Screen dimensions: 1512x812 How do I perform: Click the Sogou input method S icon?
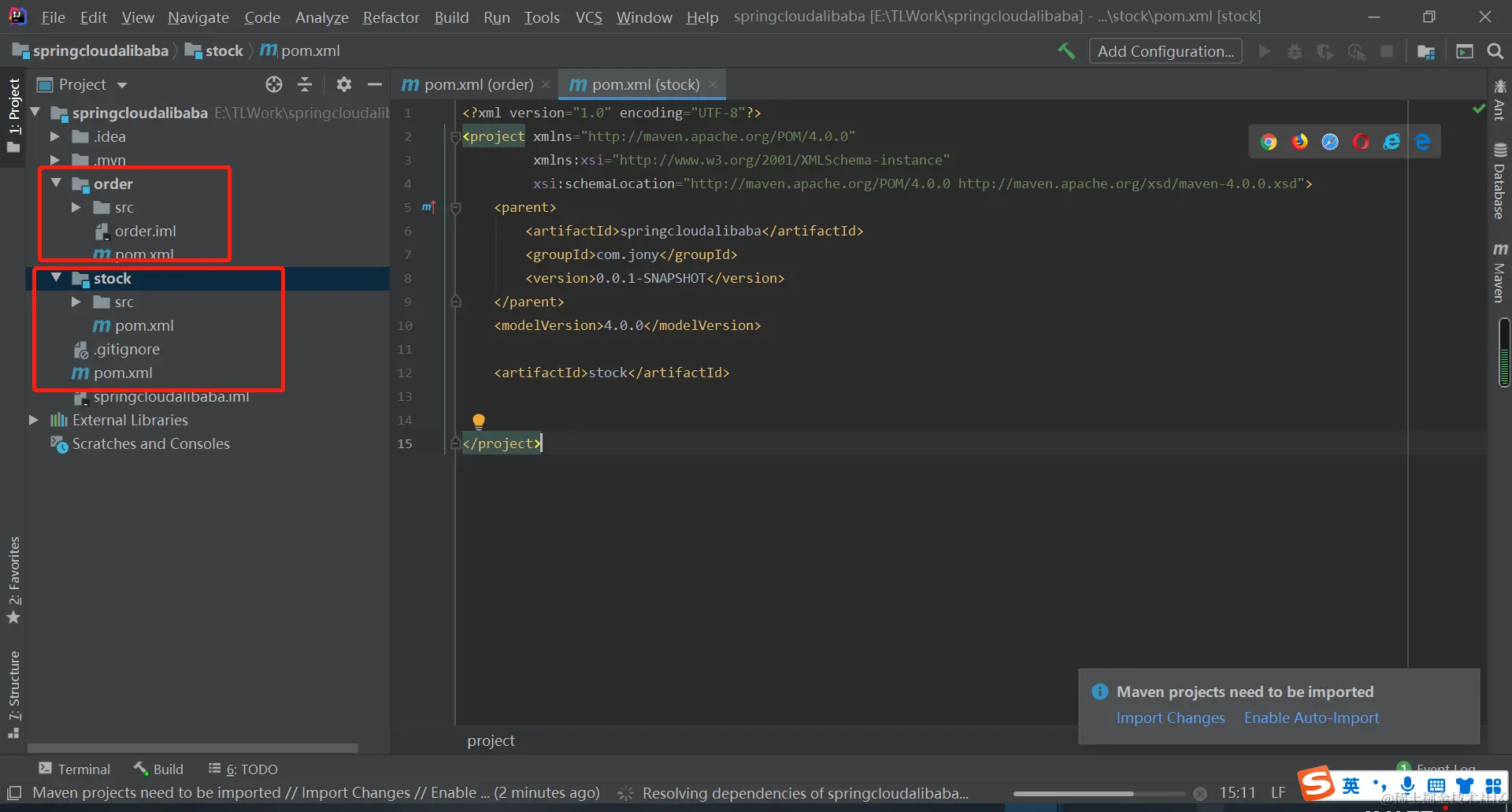pyautogui.click(x=1317, y=784)
